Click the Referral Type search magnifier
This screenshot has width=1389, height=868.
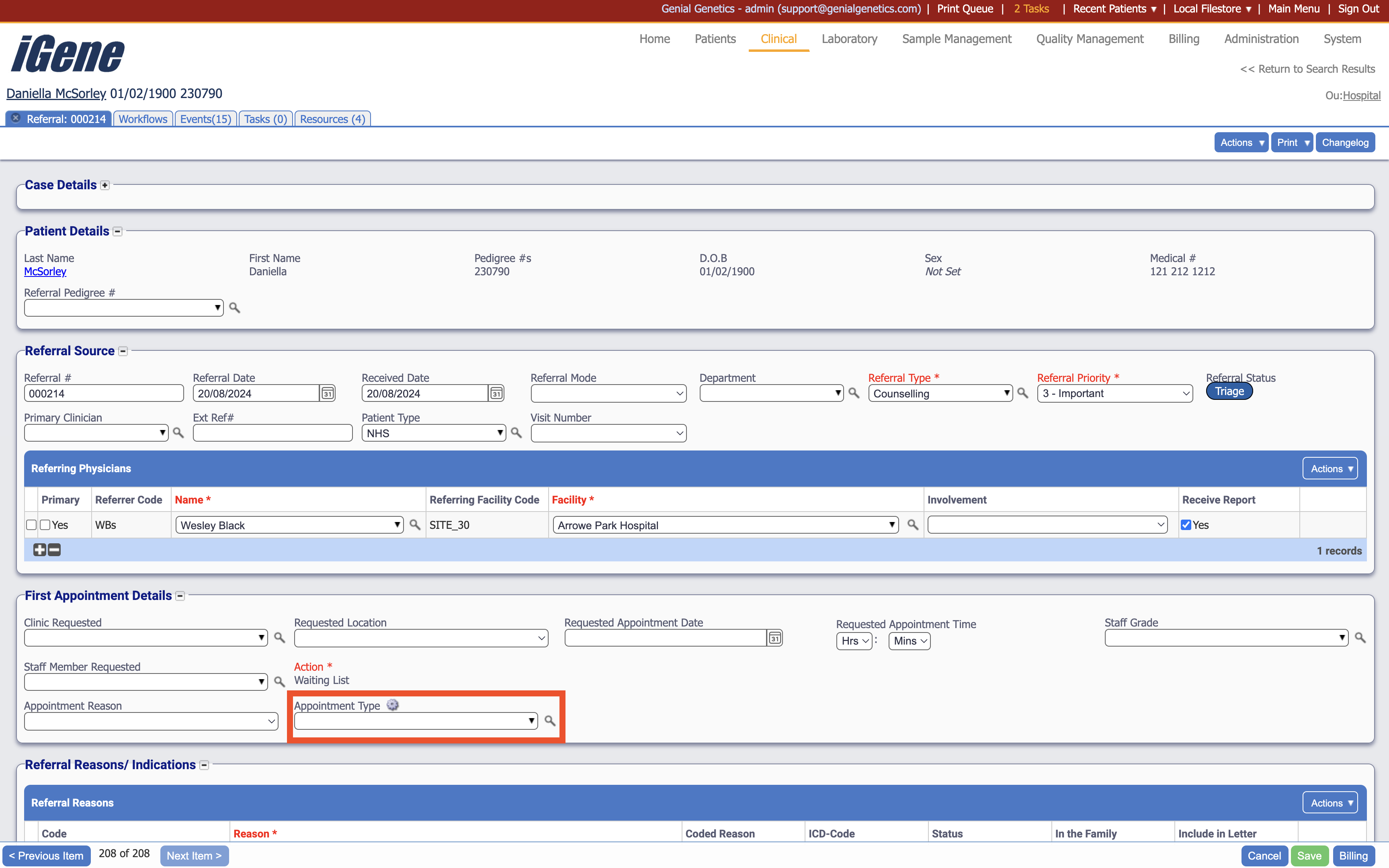[x=1022, y=393]
